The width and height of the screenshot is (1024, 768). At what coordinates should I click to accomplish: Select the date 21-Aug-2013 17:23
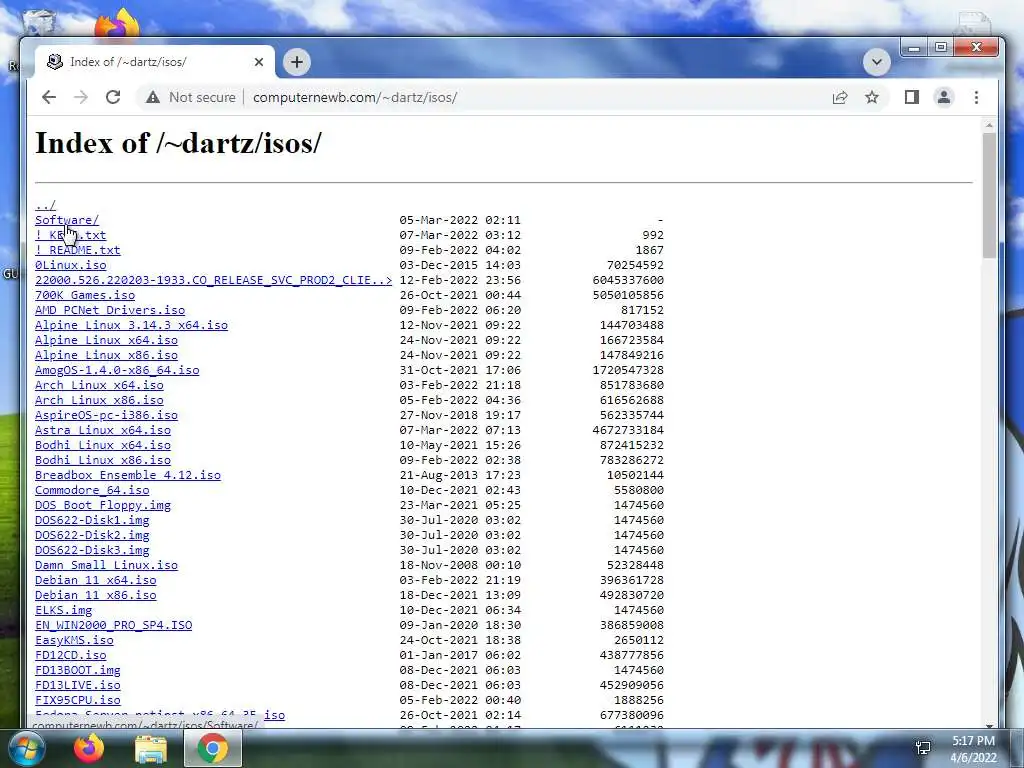tap(460, 475)
